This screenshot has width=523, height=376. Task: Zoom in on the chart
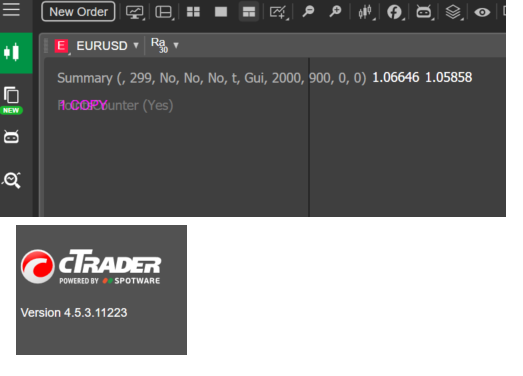point(335,12)
